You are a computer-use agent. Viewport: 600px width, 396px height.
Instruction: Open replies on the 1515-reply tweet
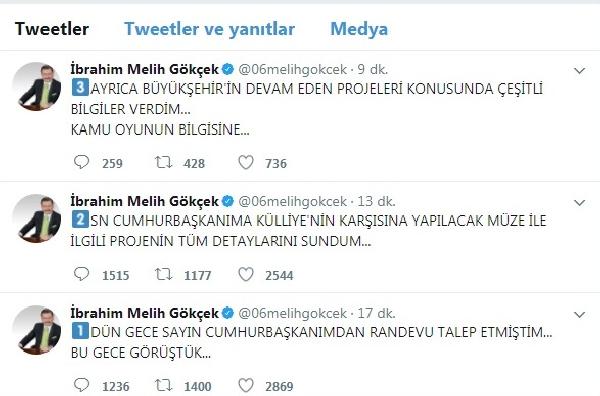click(81, 274)
